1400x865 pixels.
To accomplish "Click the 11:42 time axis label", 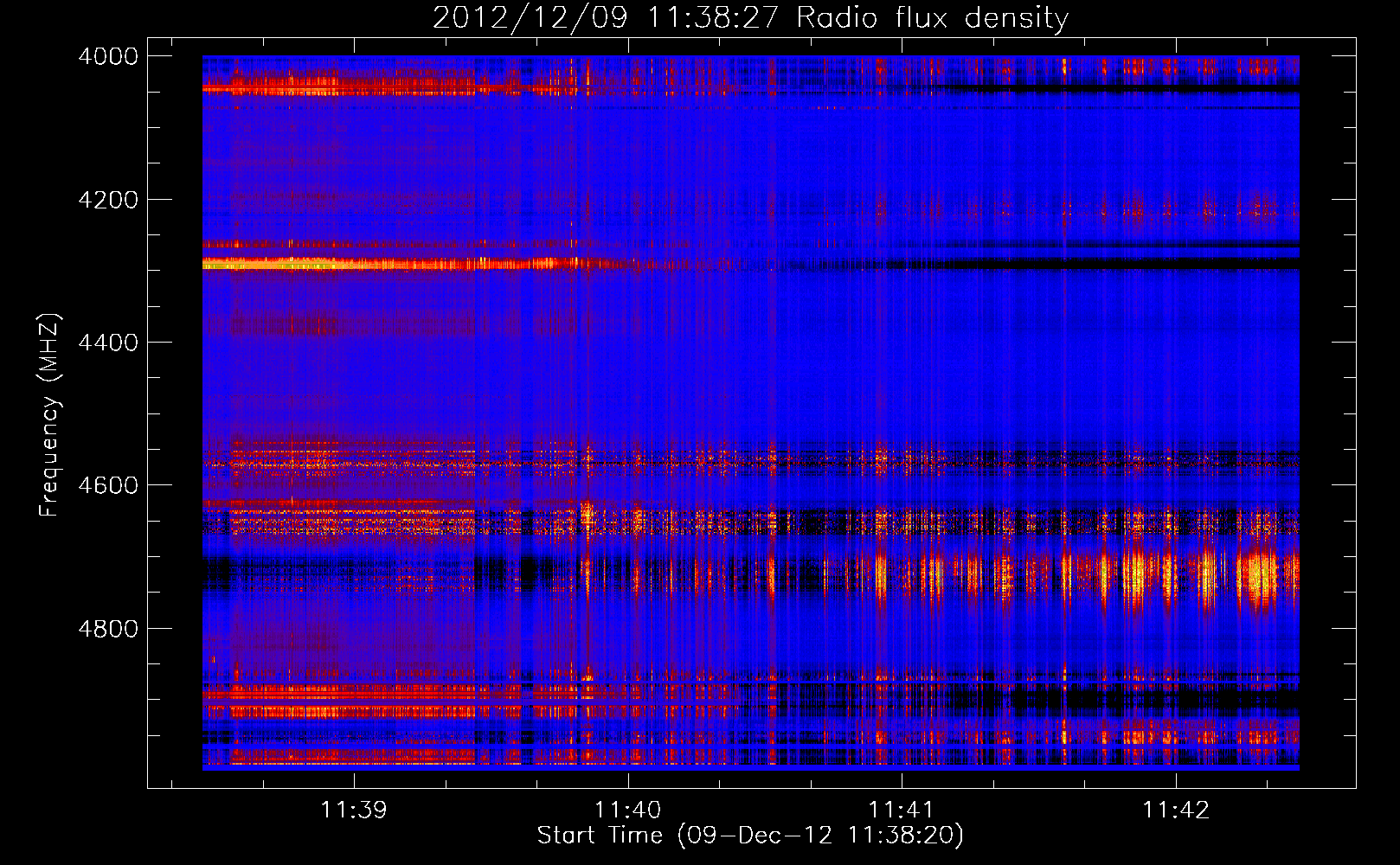I will click(1176, 811).
